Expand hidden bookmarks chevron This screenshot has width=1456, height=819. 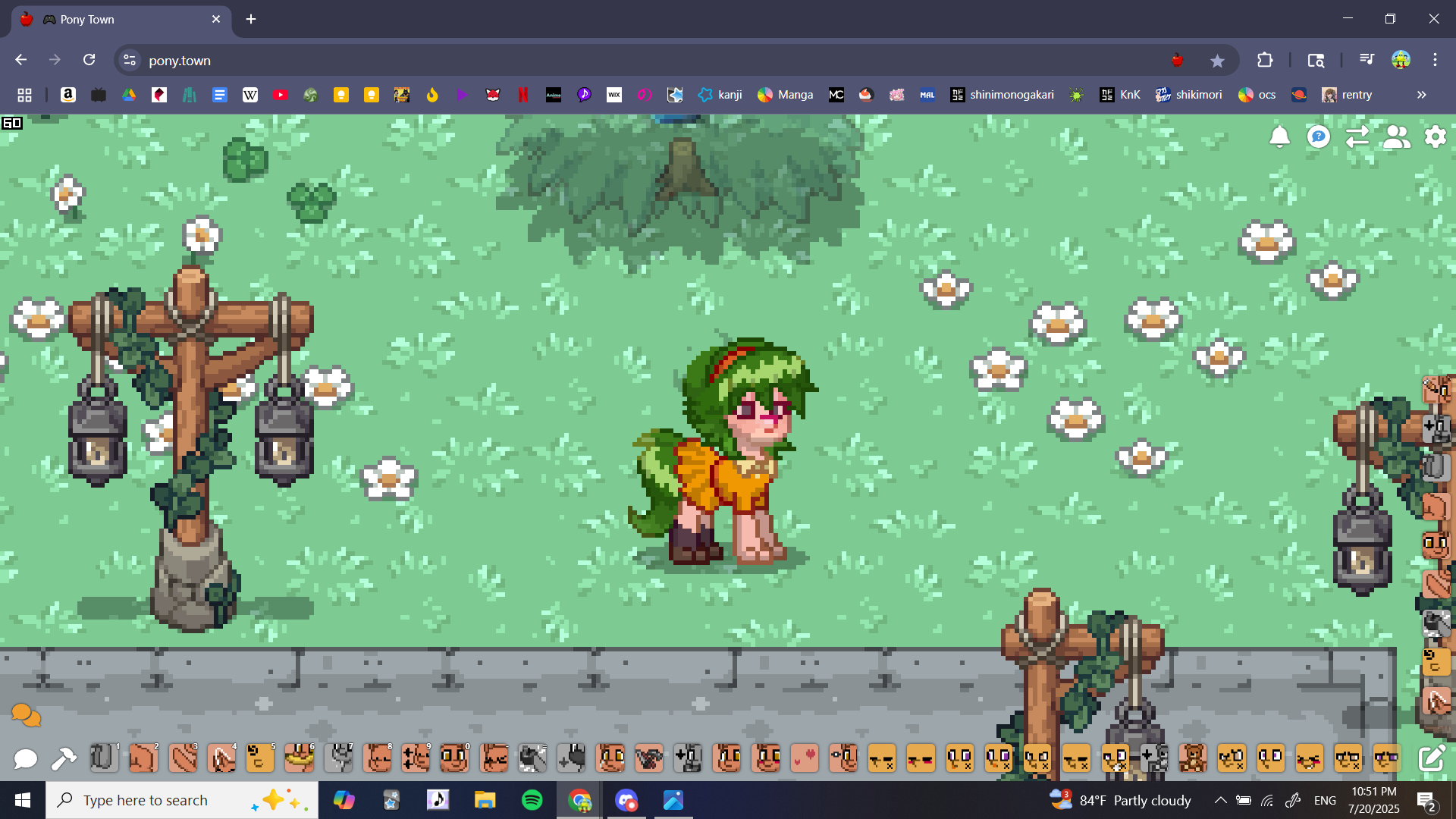tap(1421, 95)
